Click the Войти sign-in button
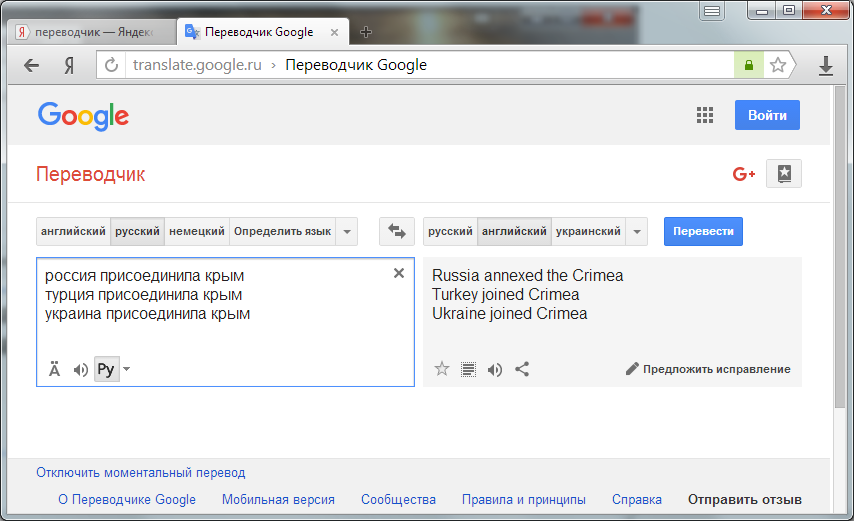This screenshot has height=521, width=854. click(x=767, y=115)
